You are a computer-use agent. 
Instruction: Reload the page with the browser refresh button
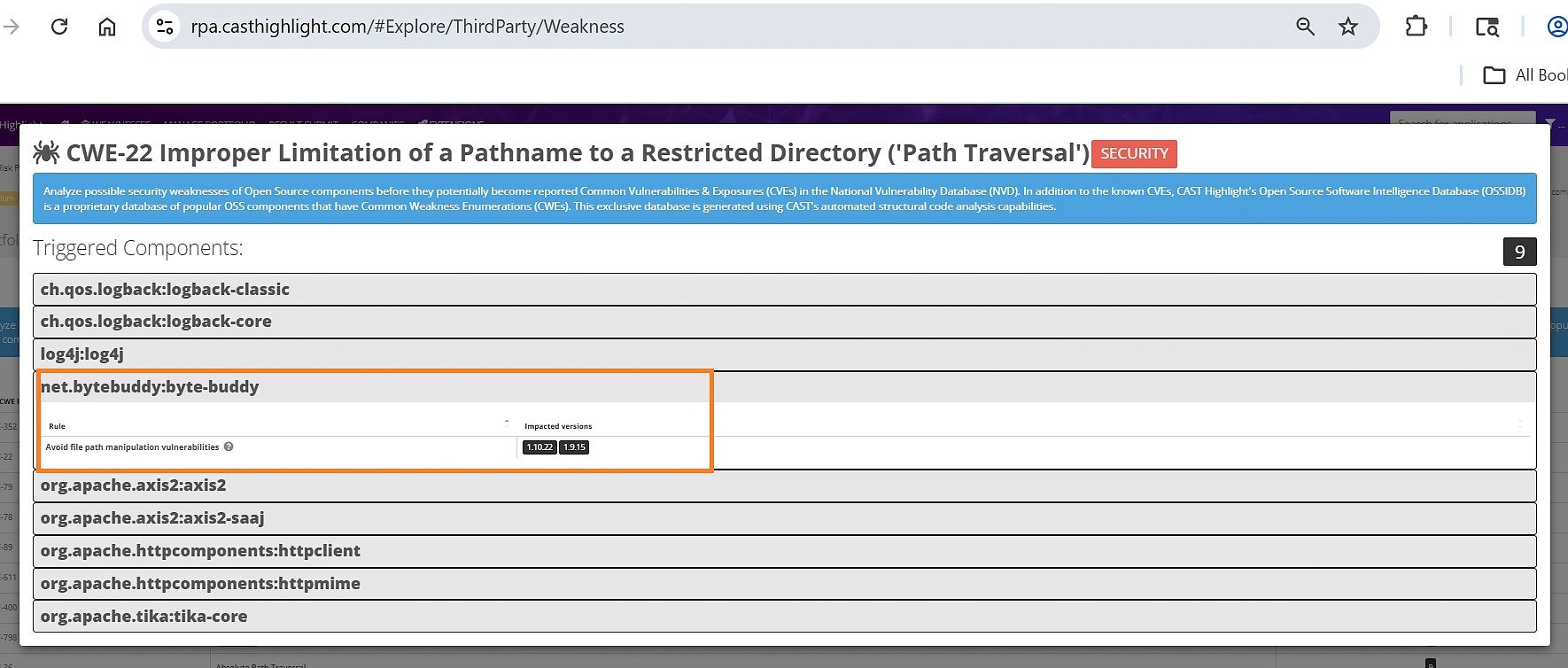pyautogui.click(x=59, y=27)
